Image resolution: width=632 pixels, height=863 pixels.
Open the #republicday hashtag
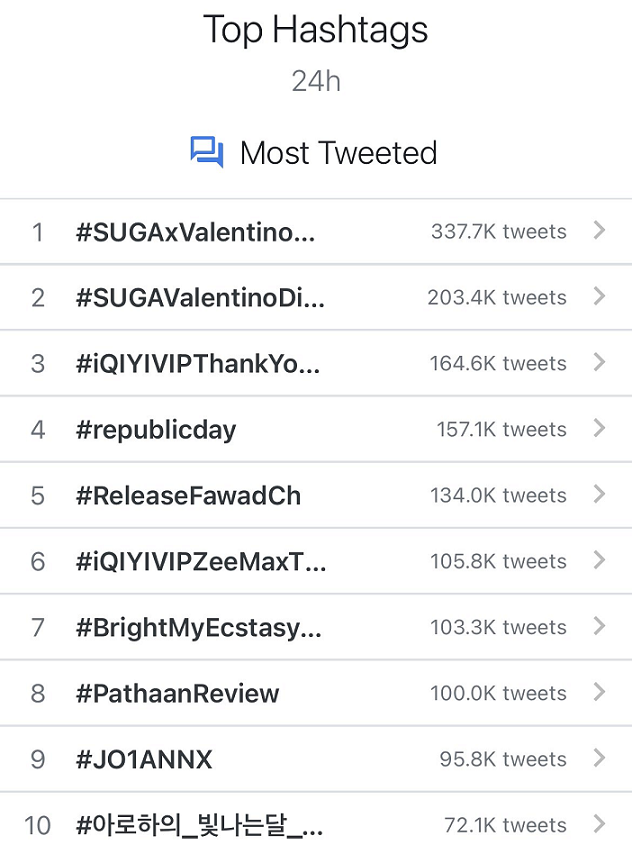coord(156,430)
